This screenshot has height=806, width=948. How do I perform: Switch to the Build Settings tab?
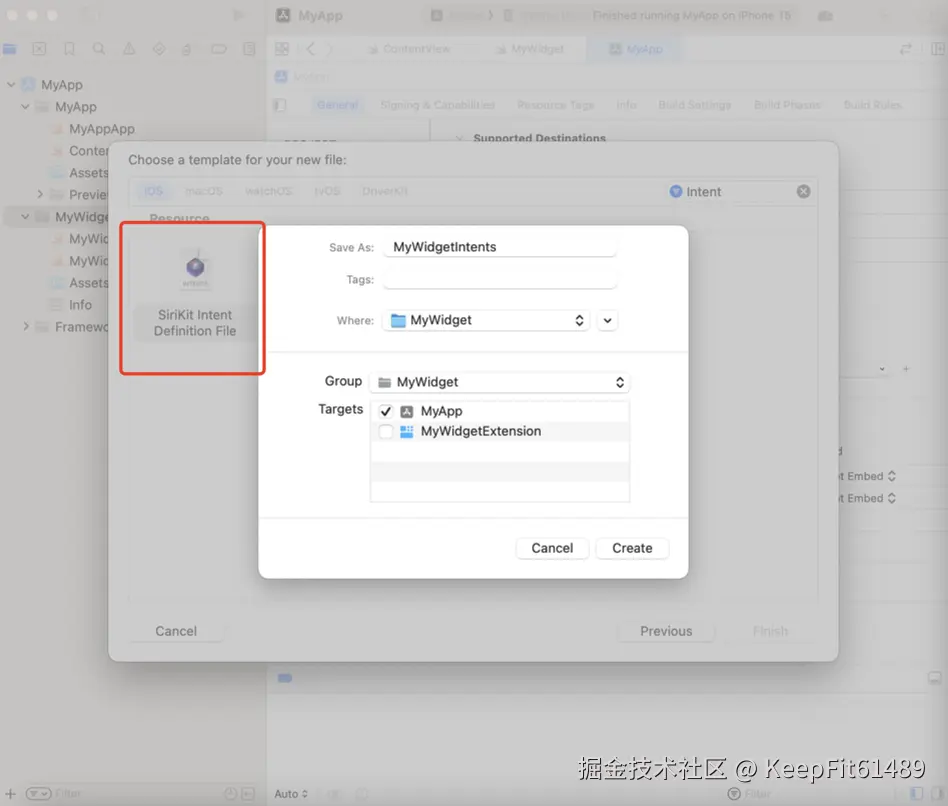[695, 105]
